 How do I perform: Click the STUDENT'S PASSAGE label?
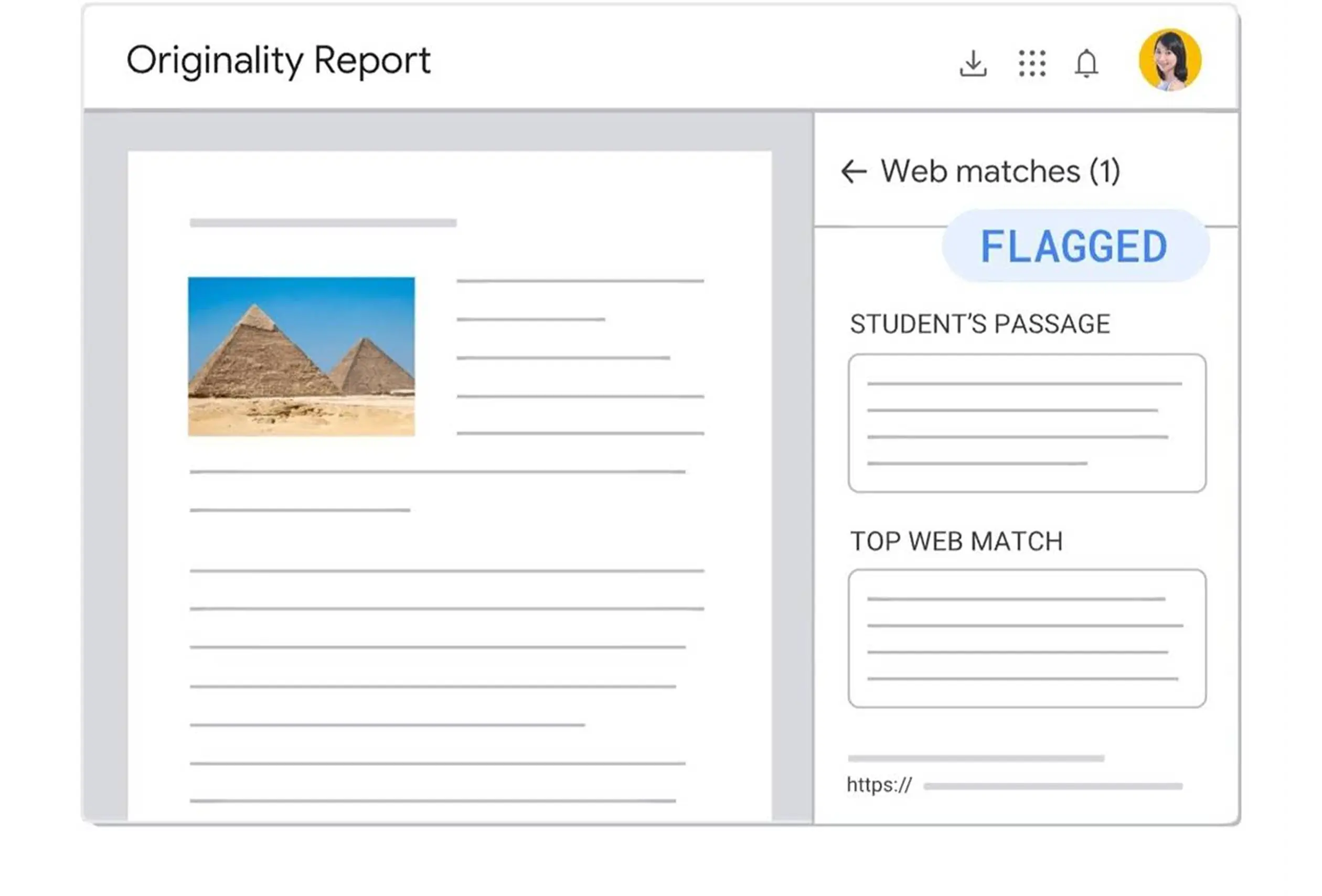pos(979,324)
